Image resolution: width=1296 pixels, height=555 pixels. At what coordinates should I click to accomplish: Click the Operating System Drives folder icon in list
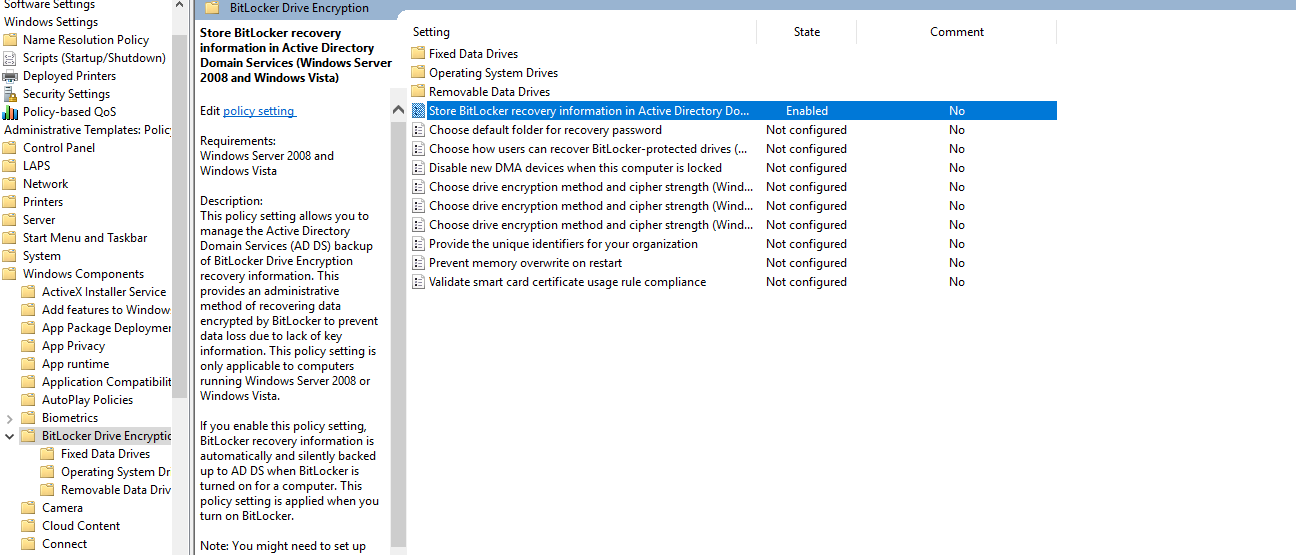pyautogui.click(x=418, y=73)
